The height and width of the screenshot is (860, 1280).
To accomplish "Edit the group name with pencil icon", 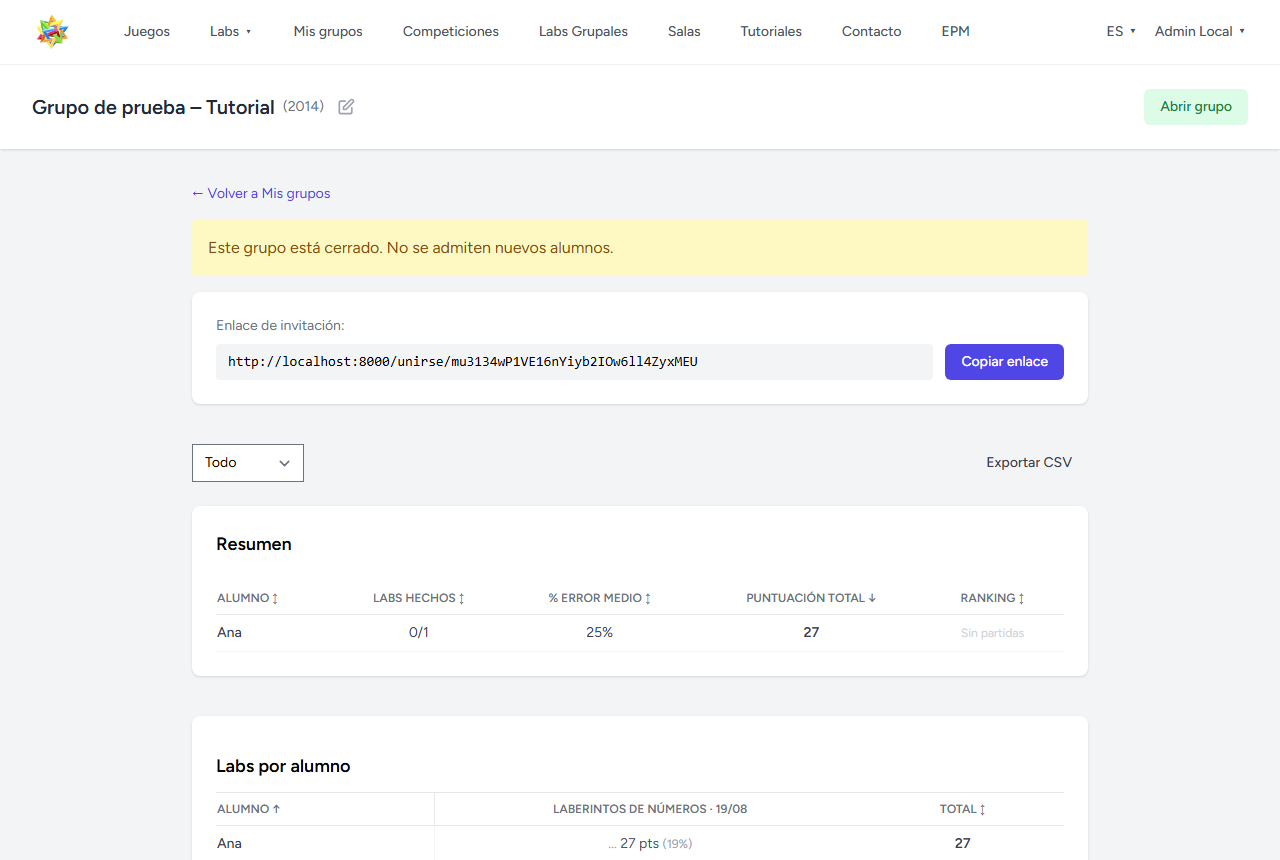I will click(346, 107).
